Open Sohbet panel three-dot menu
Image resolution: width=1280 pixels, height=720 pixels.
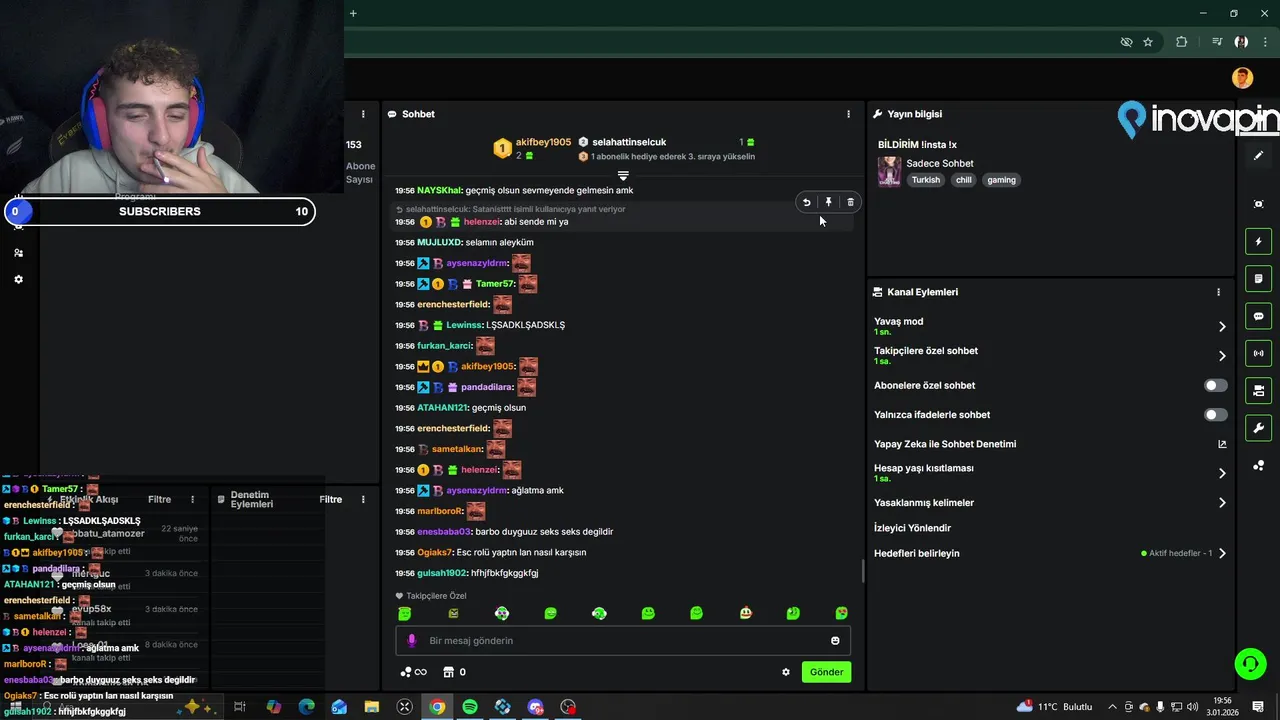(849, 114)
